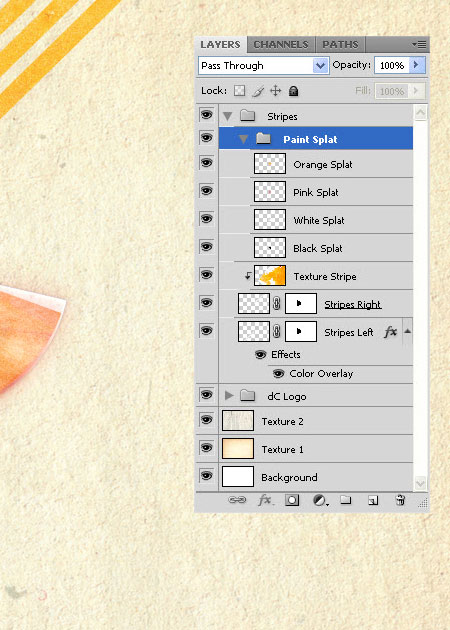
Task: Hide the Background layer eye icon
Action: 207,476
